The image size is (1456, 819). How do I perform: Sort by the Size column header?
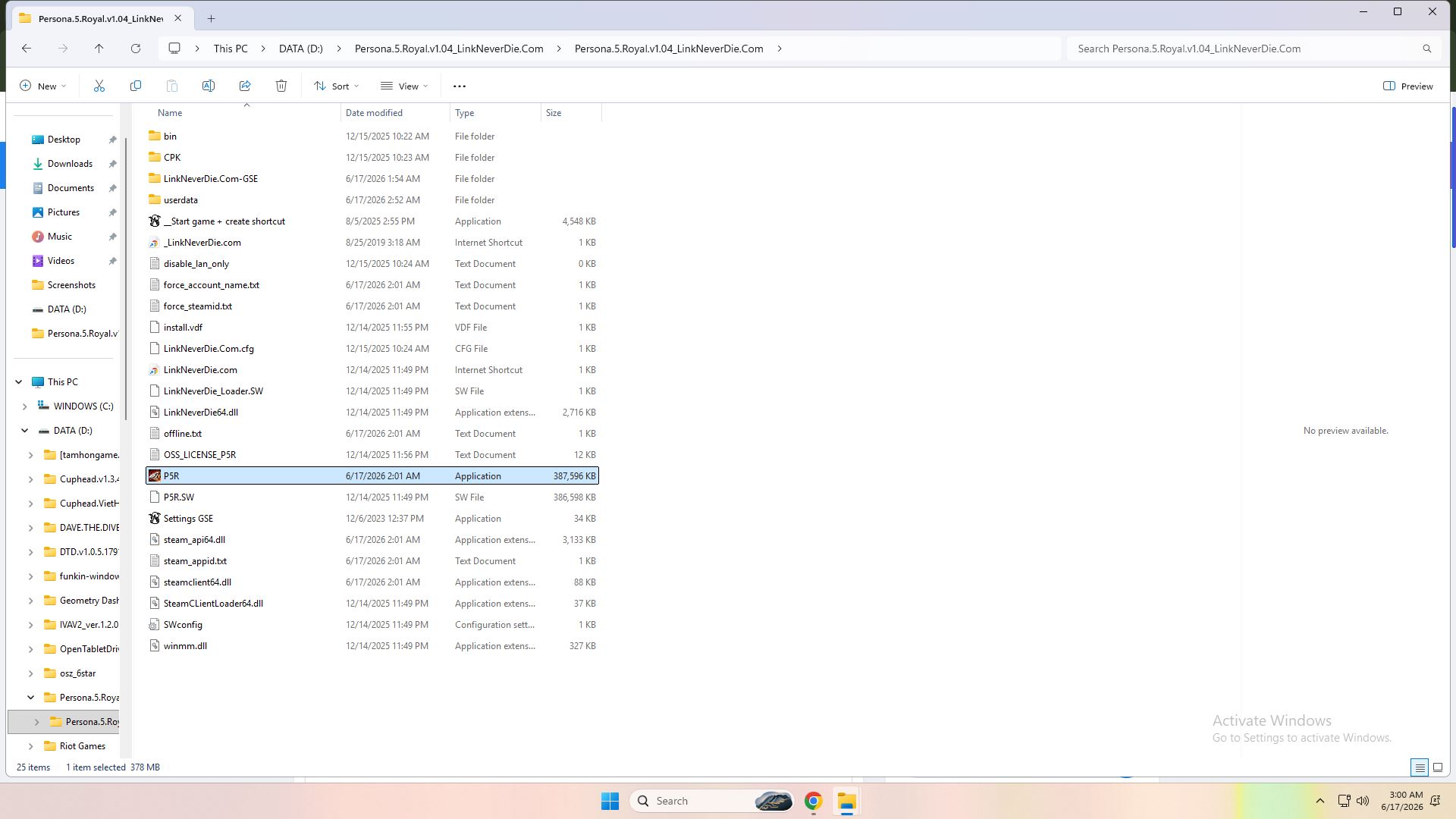[571, 113]
